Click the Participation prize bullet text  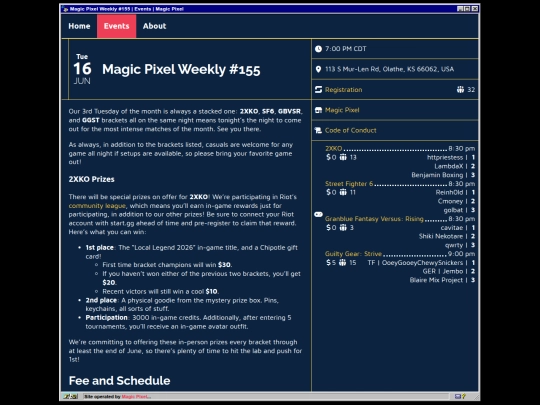point(188,322)
